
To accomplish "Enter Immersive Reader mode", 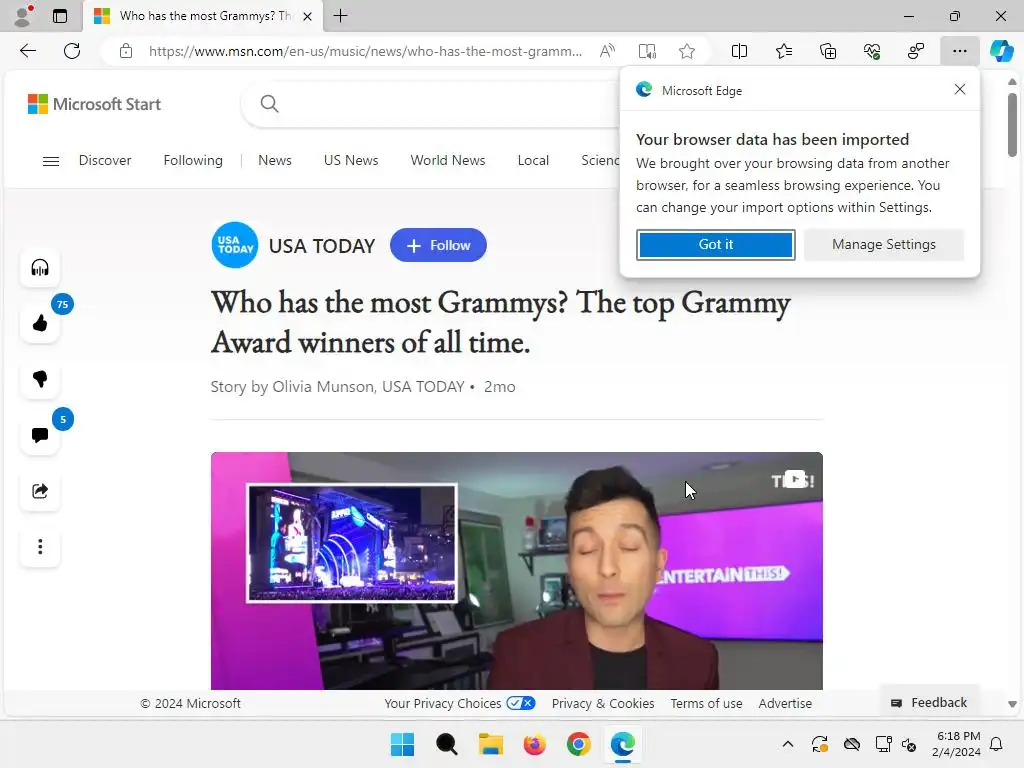I will click(x=647, y=51).
